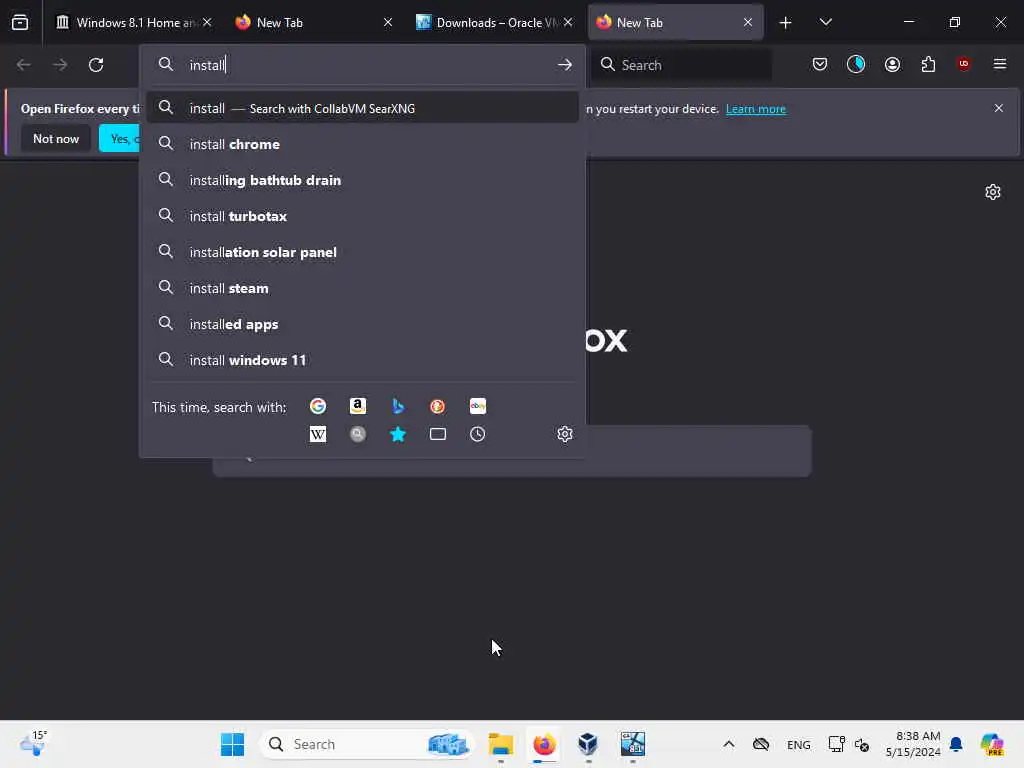Select suggestion install turbotax

[362, 216]
